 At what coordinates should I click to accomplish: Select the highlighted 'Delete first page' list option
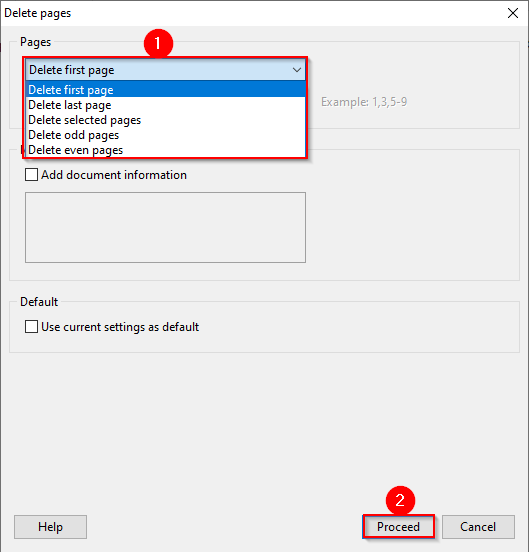point(165,90)
